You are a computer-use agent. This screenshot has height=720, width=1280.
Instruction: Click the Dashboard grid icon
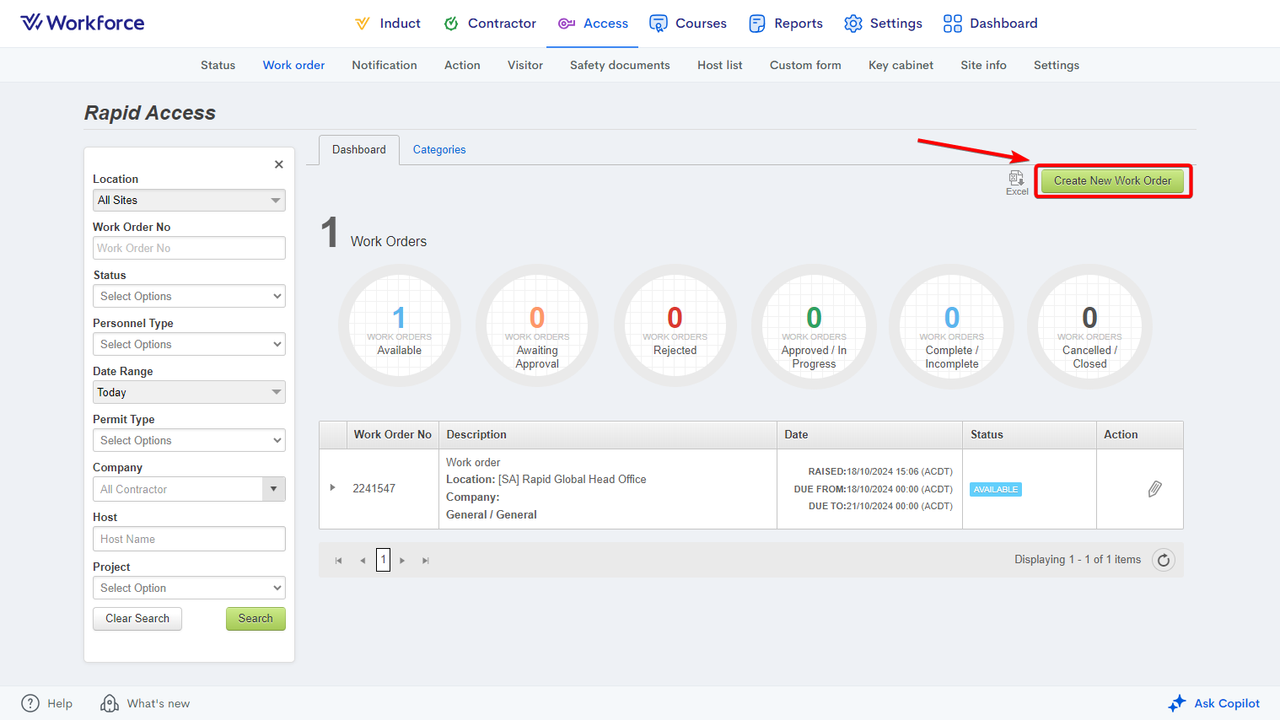pyautogui.click(x=953, y=23)
